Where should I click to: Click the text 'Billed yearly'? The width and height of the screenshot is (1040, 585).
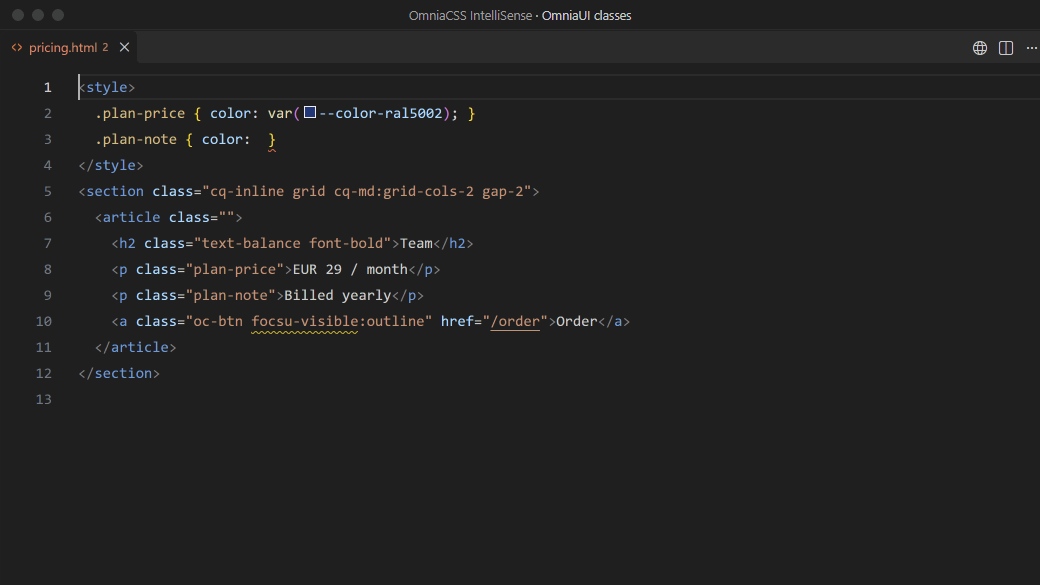[338, 295]
